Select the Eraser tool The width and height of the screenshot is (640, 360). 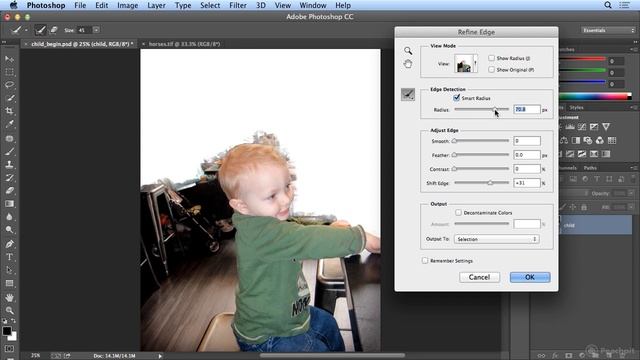(x=9, y=191)
